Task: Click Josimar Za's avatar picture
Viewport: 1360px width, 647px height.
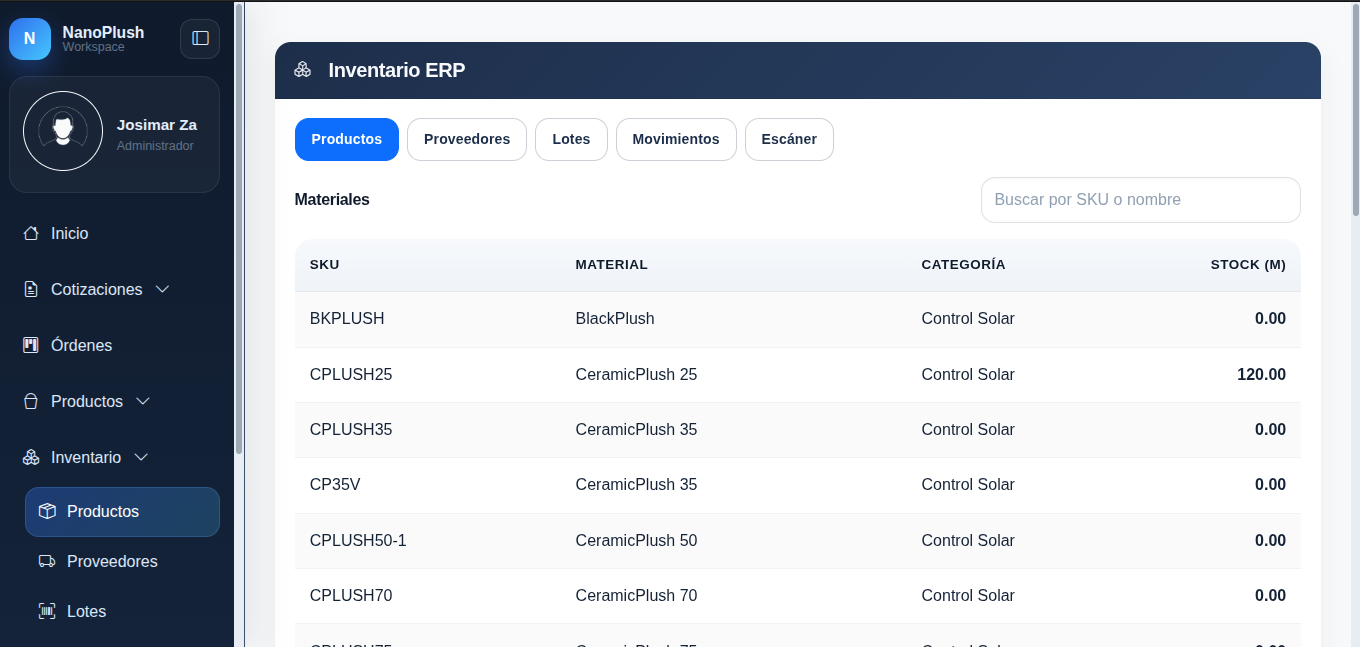Action: pos(63,131)
